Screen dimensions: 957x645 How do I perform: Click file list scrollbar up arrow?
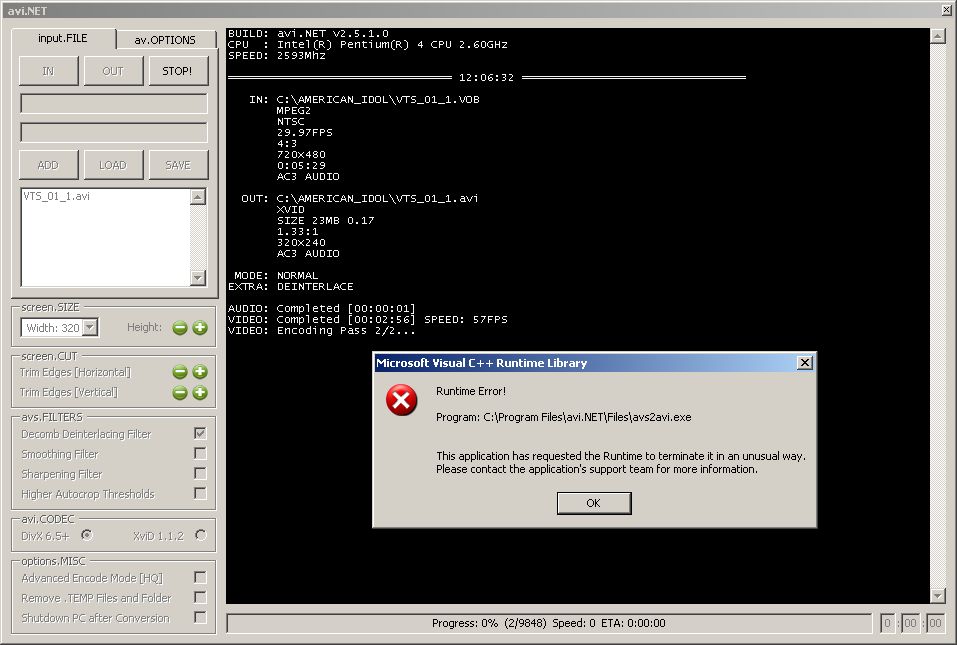click(x=198, y=197)
